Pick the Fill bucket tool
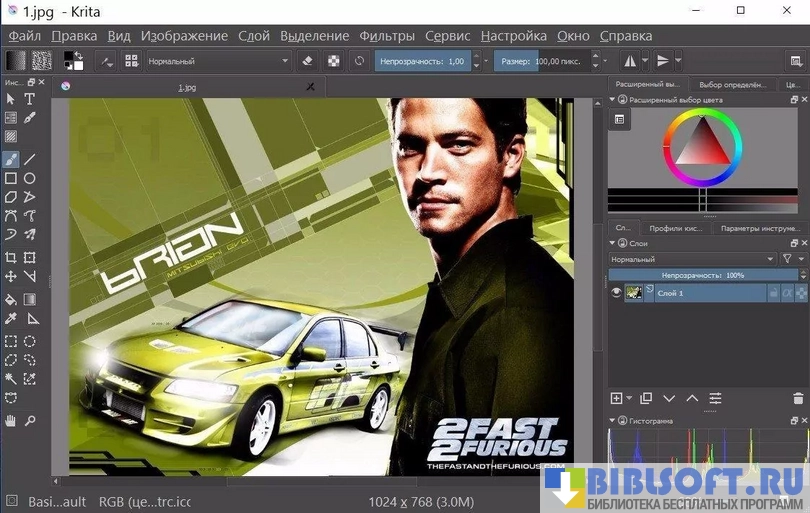This screenshot has height=513, width=810. click(x=11, y=298)
